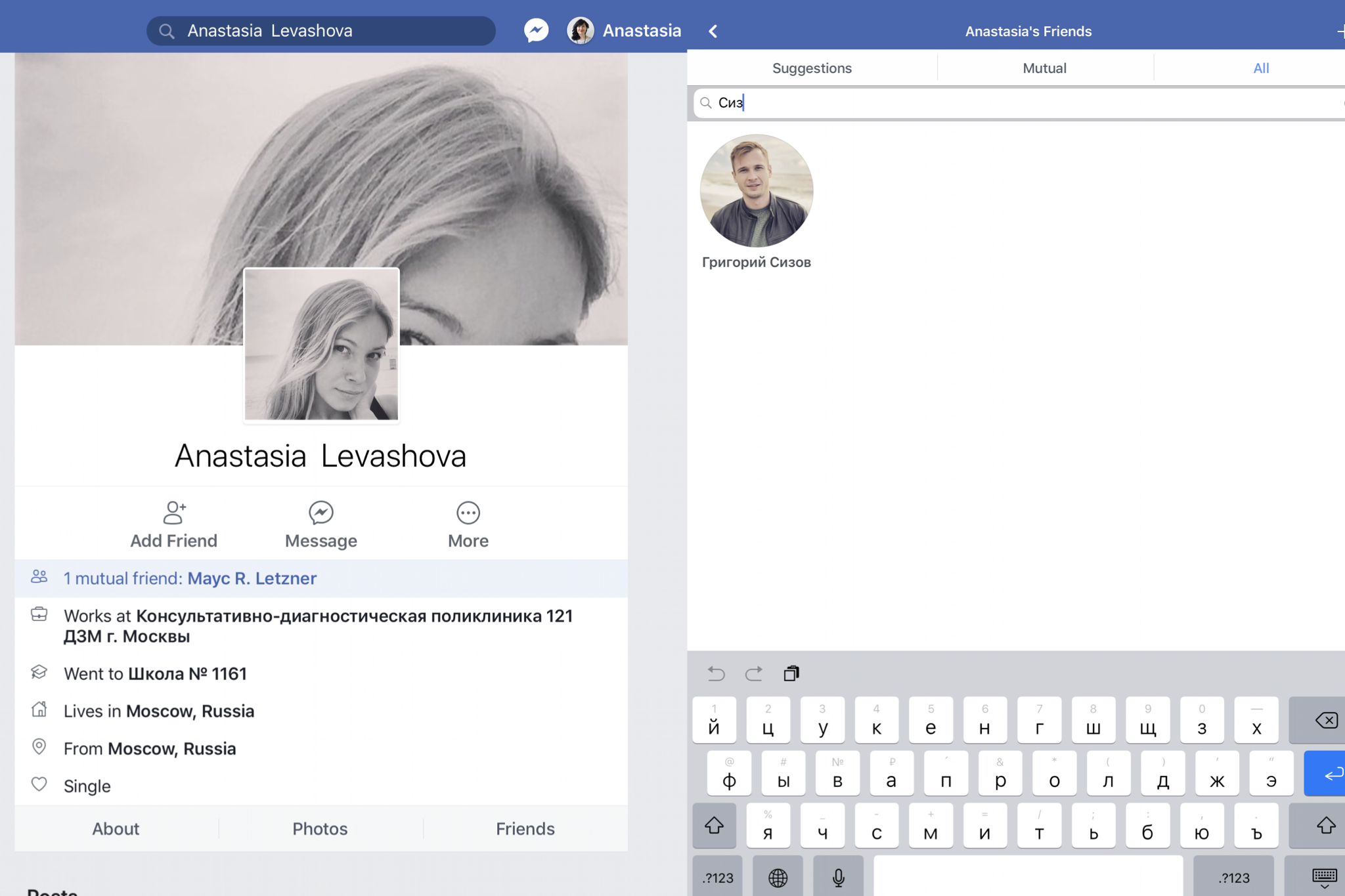Open Messenger from the top bar
The width and height of the screenshot is (1345, 896).
click(536, 30)
